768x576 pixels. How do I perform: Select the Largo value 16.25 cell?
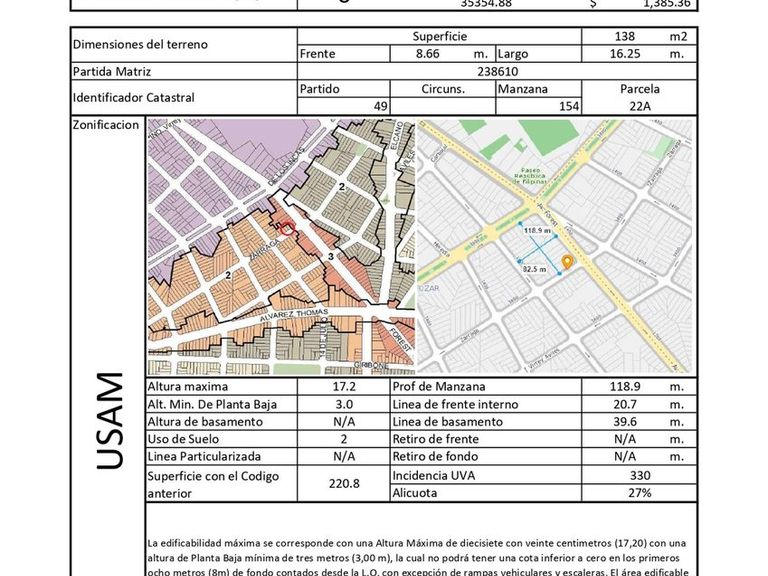pos(624,54)
